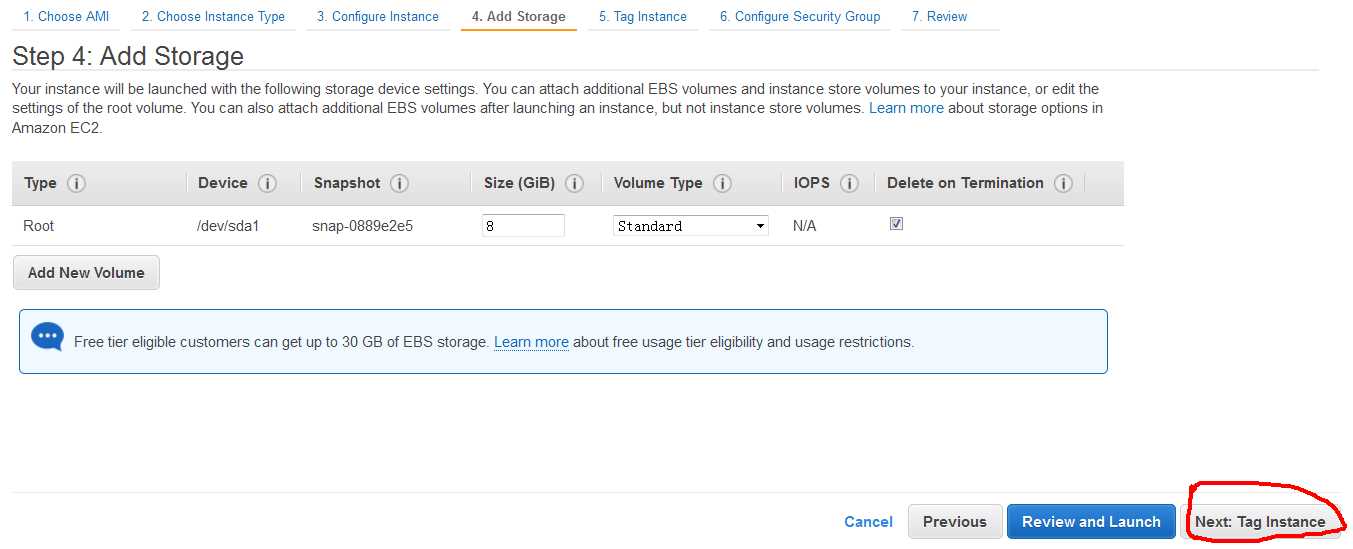Viewport: 1353px width, 549px height.
Task: Open the Volume Type dropdown showing Standard
Action: 691,226
